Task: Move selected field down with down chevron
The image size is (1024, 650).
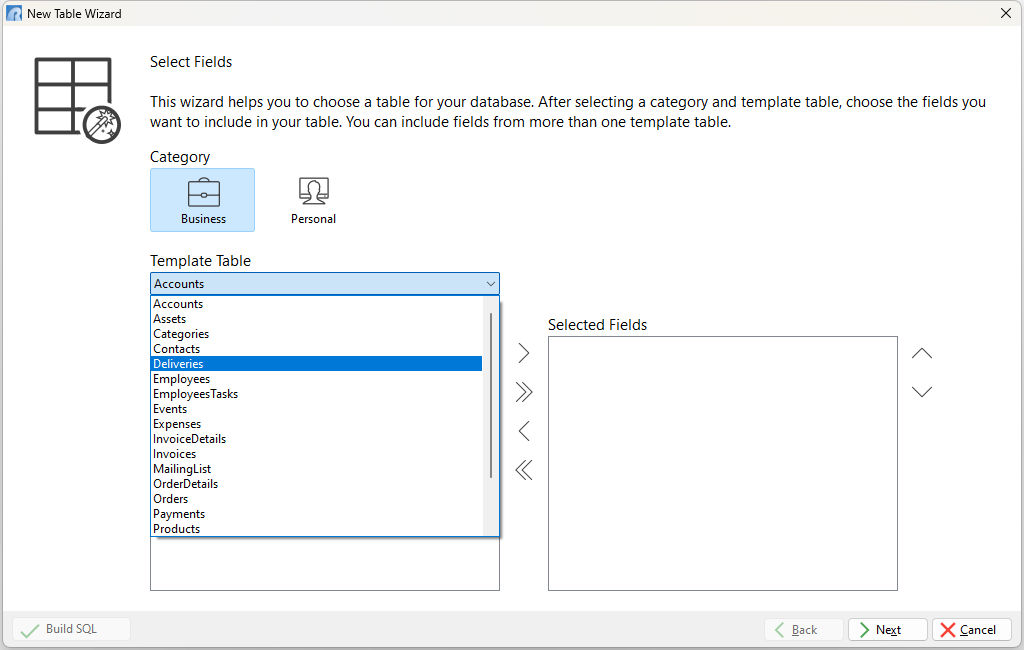Action: click(x=921, y=392)
